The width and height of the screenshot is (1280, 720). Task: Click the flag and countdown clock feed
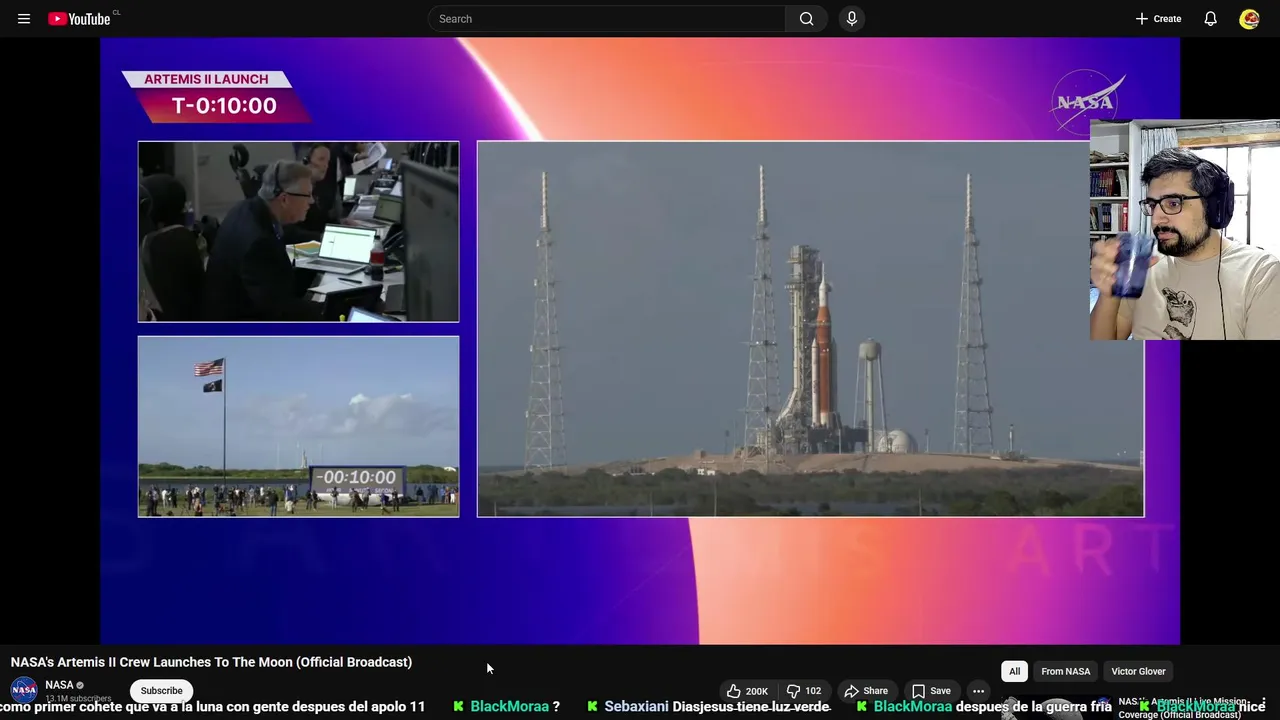(298, 426)
